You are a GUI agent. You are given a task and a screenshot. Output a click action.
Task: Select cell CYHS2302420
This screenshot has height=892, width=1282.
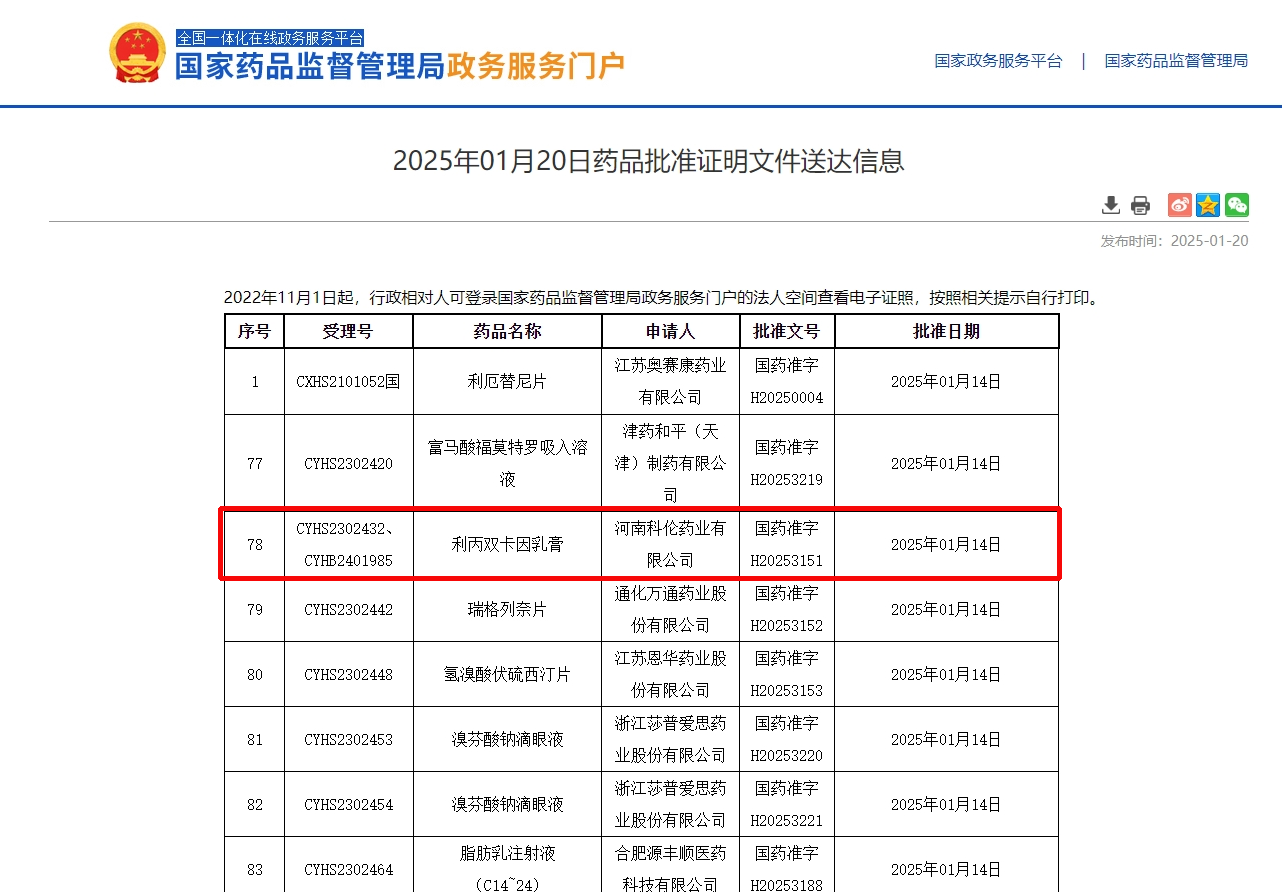coord(348,464)
